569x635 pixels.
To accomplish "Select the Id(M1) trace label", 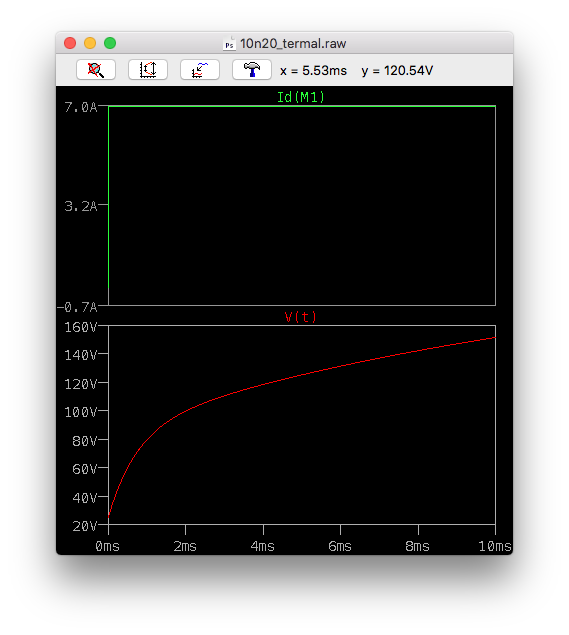I will pyautogui.click(x=300, y=97).
